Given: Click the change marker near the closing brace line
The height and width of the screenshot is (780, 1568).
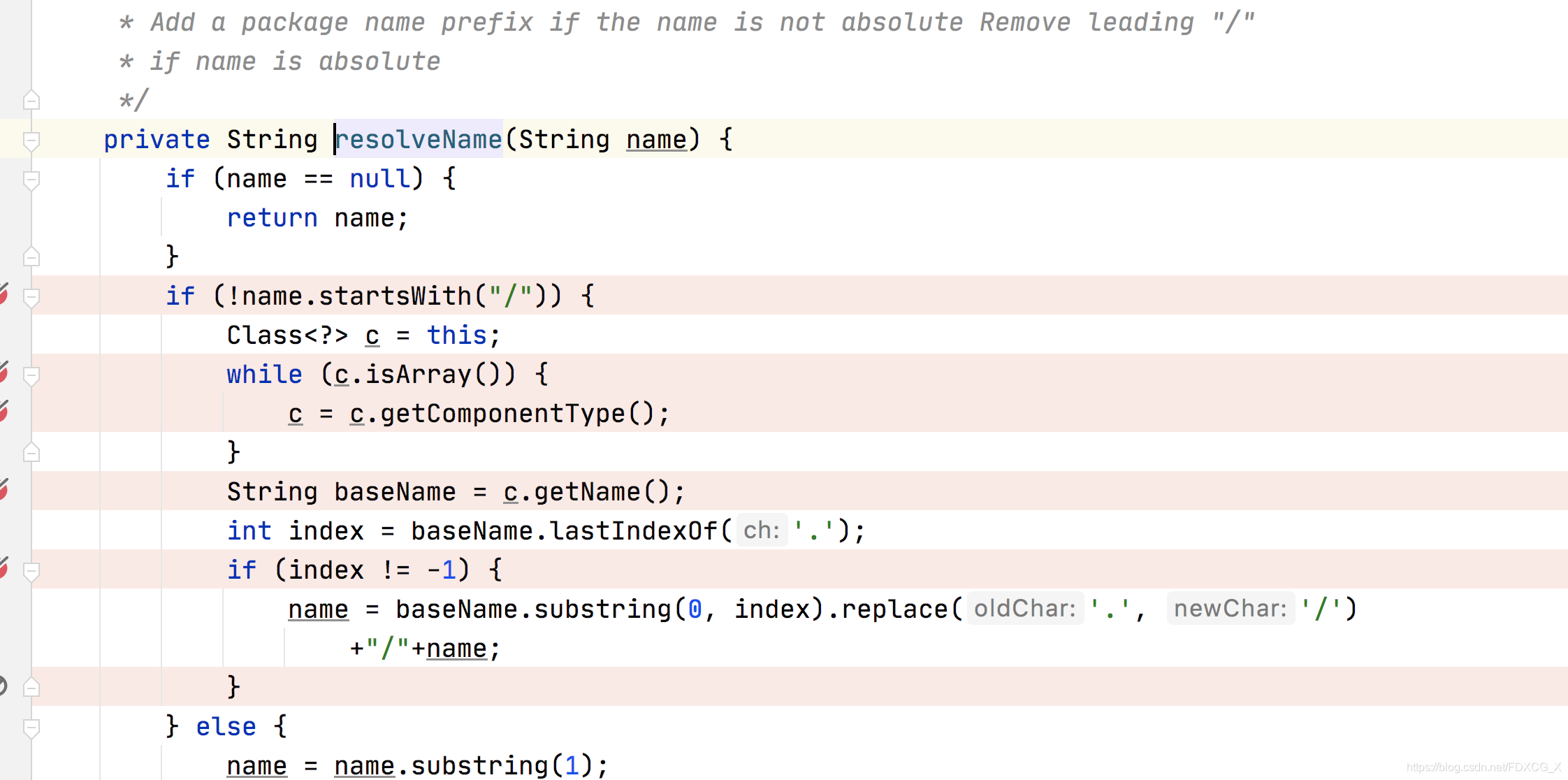Looking at the screenshot, I should point(4,412).
